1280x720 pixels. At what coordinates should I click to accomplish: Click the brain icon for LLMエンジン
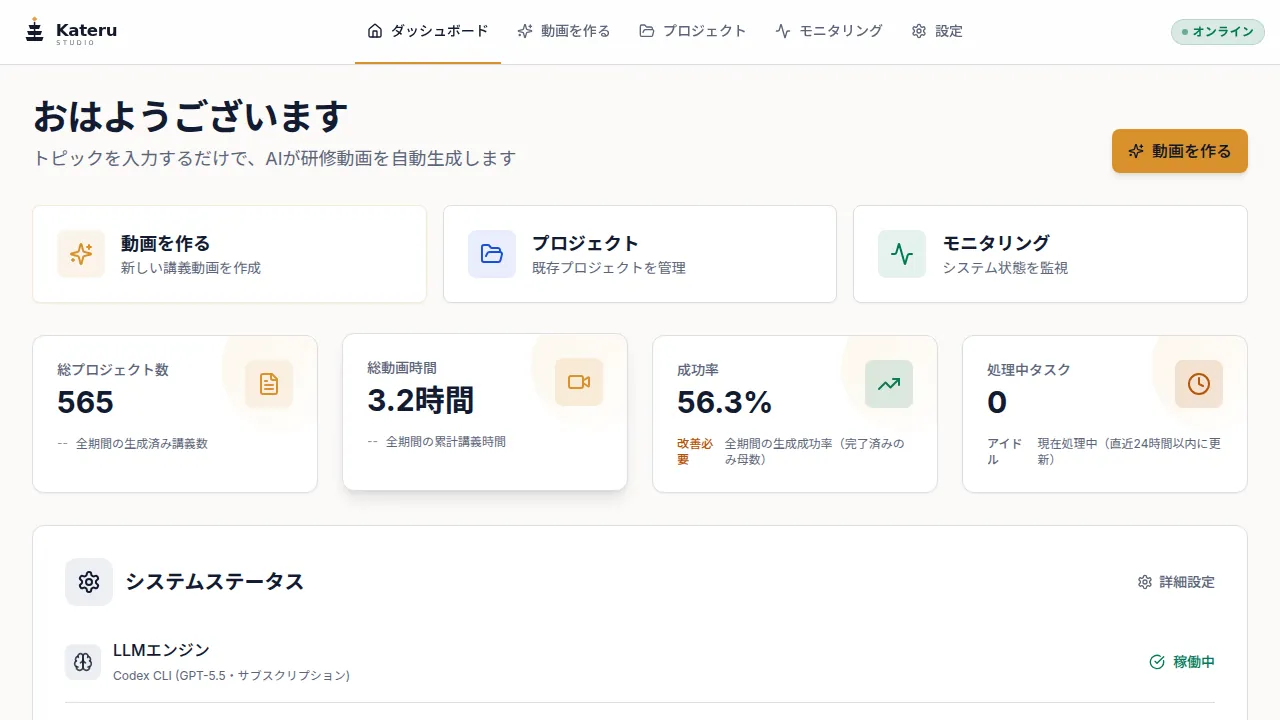83,662
